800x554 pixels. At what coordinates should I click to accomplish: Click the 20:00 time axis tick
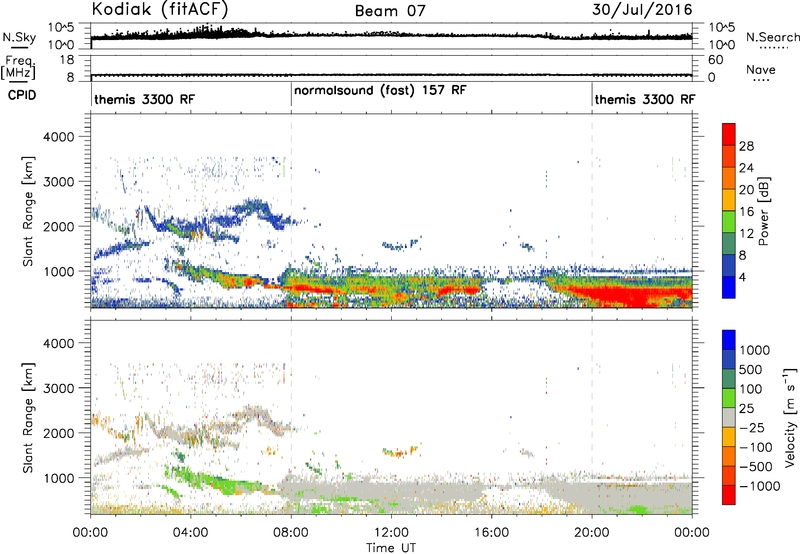592,533
